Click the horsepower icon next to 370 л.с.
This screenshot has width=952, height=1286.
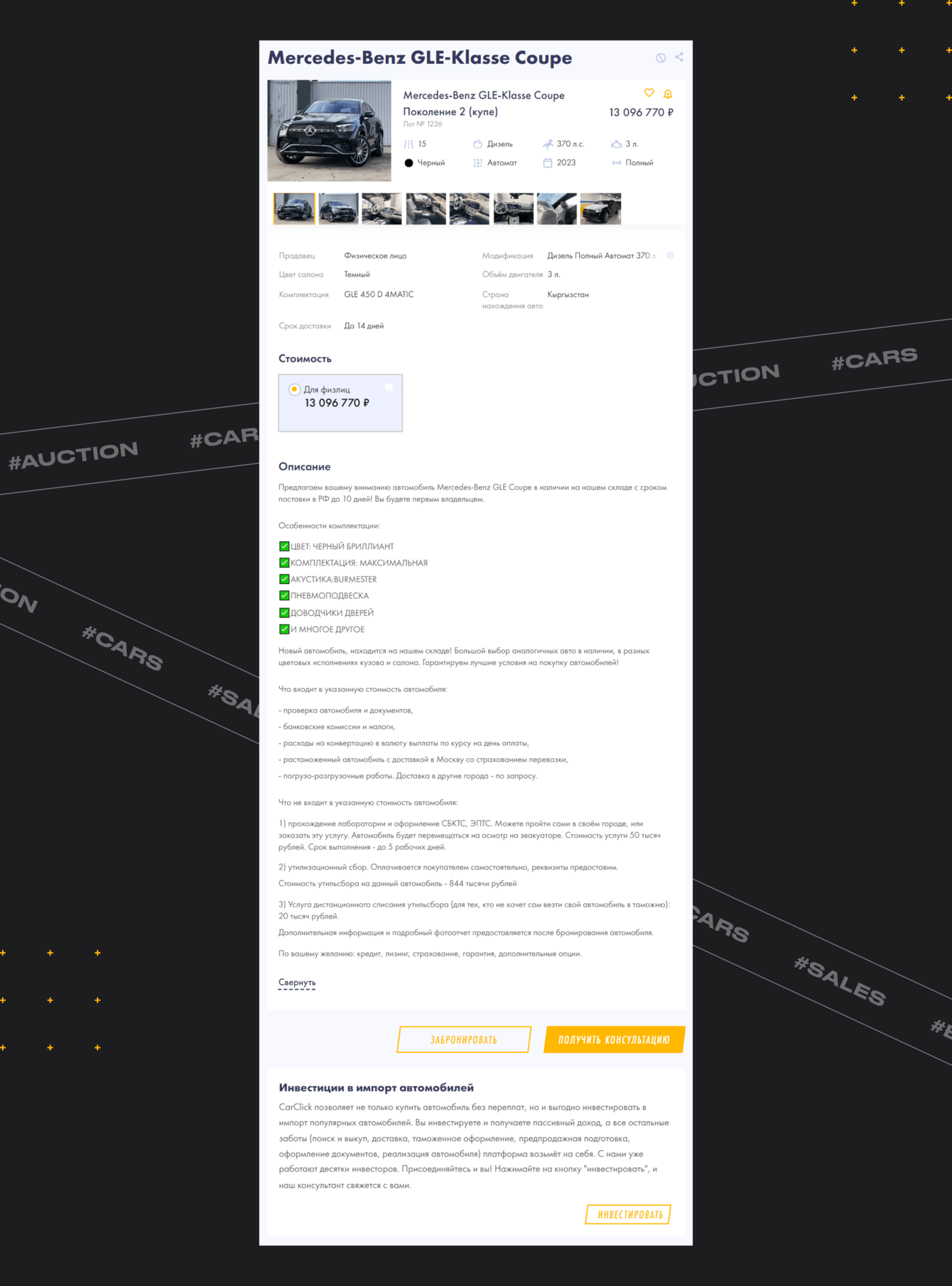[x=548, y=144]
